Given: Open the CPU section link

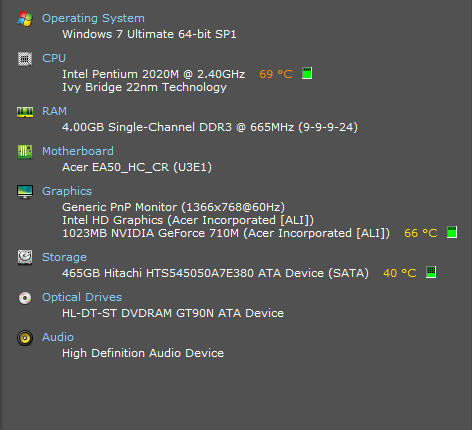Looking at the screenshot, I should 54,58.
